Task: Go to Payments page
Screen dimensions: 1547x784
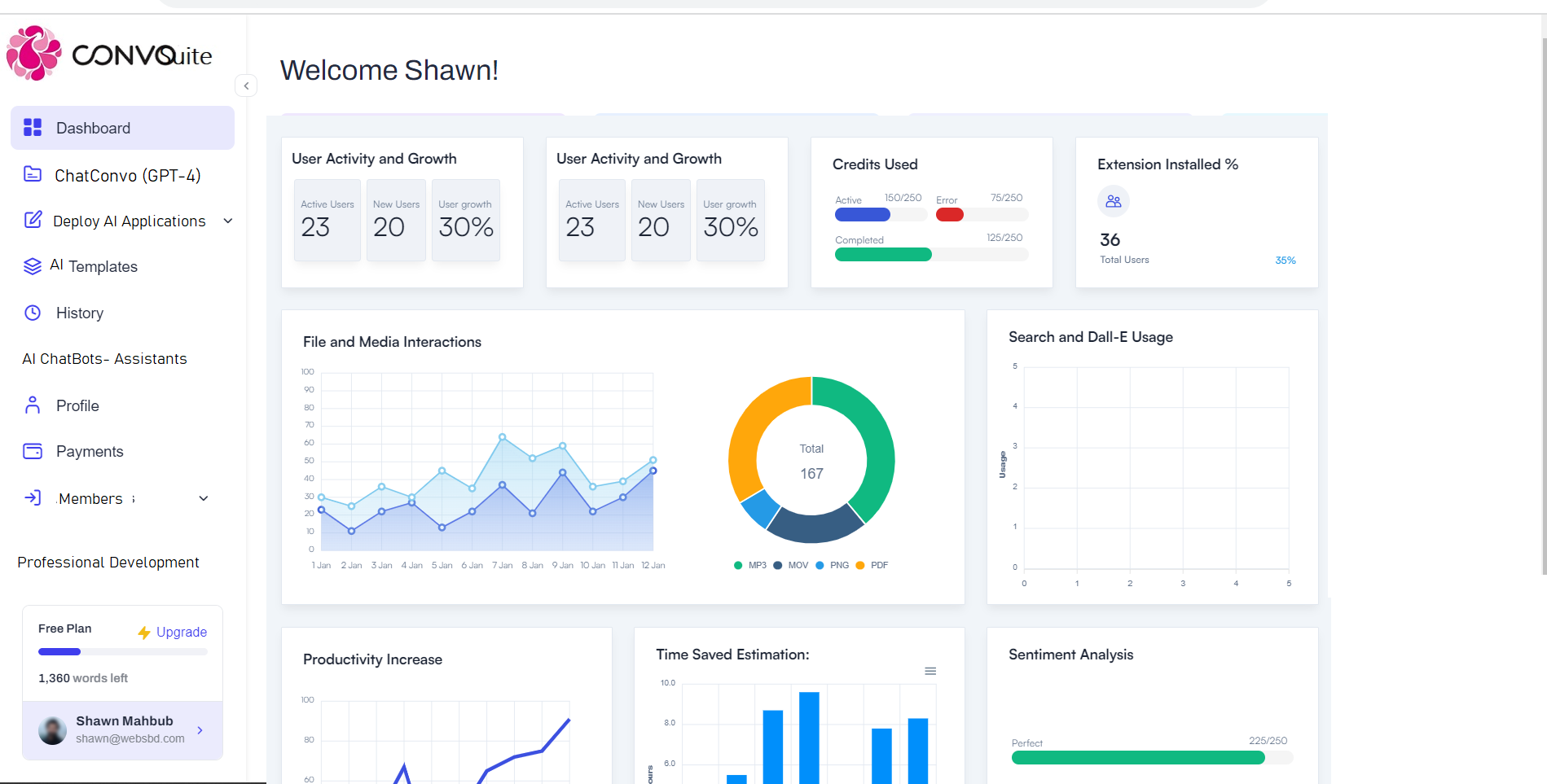Action: 90,451
